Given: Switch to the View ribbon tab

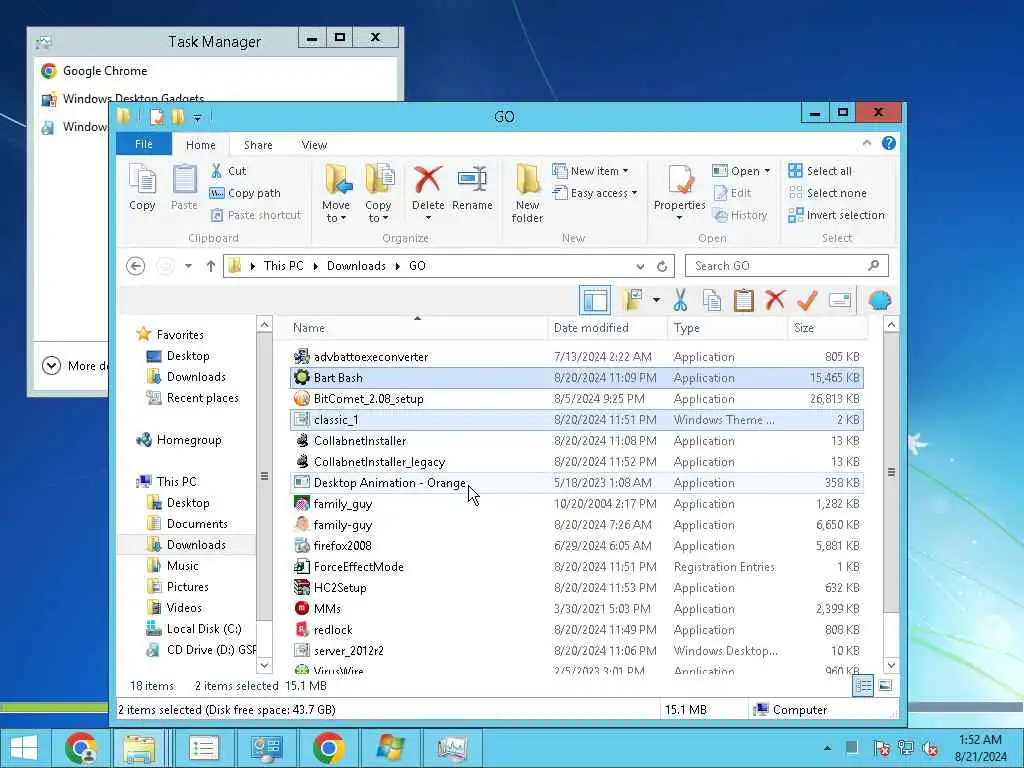Looking at the screenshot, I should tap(314, 145).
